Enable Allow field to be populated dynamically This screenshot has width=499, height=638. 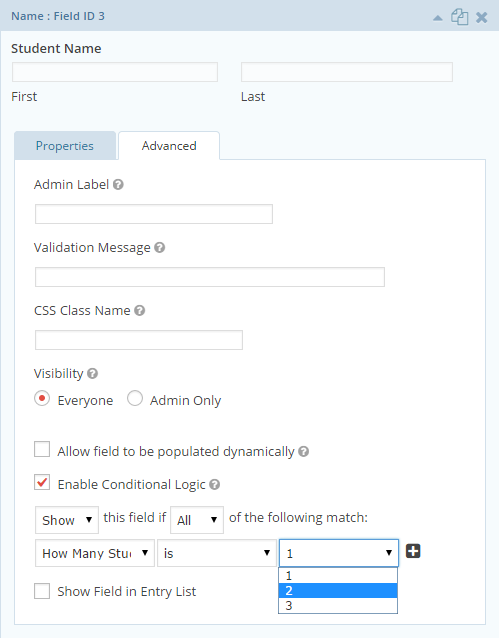click(x=42, y=449)
